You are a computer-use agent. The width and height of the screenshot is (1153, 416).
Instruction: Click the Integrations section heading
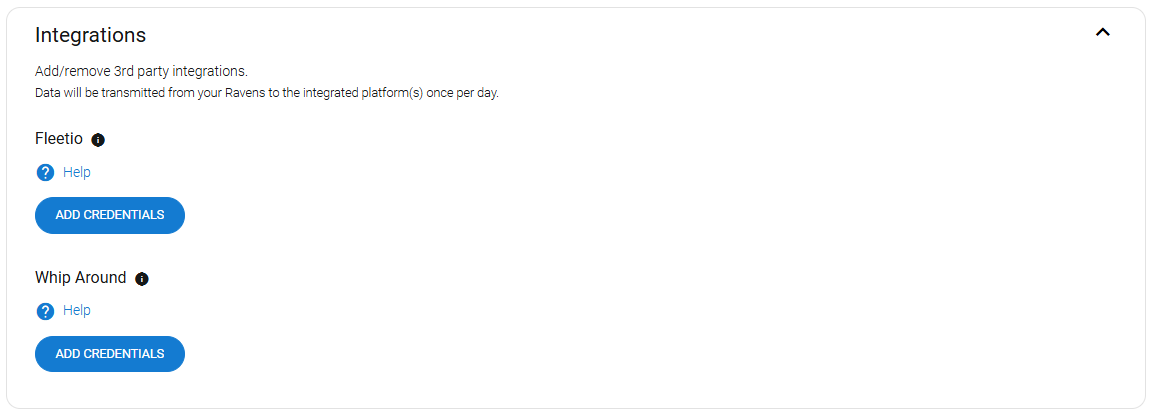pyautogui.click(x=90, y=35)
